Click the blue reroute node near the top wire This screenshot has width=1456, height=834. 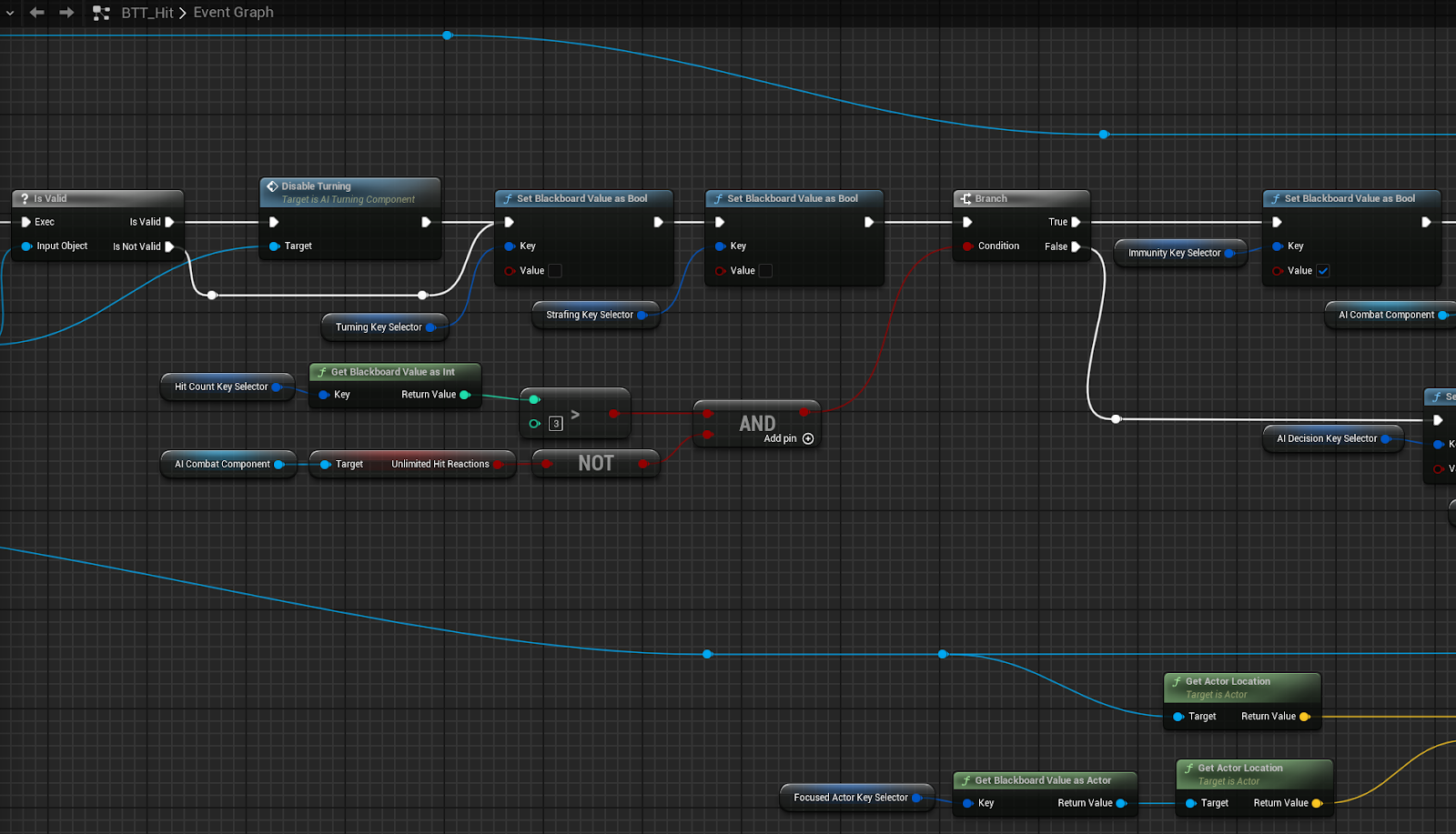tap(447, 35)
